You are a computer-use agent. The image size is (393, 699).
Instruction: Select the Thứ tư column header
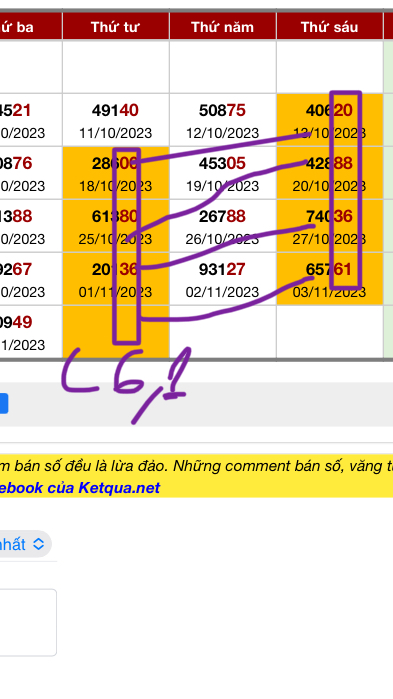point(116,27)
